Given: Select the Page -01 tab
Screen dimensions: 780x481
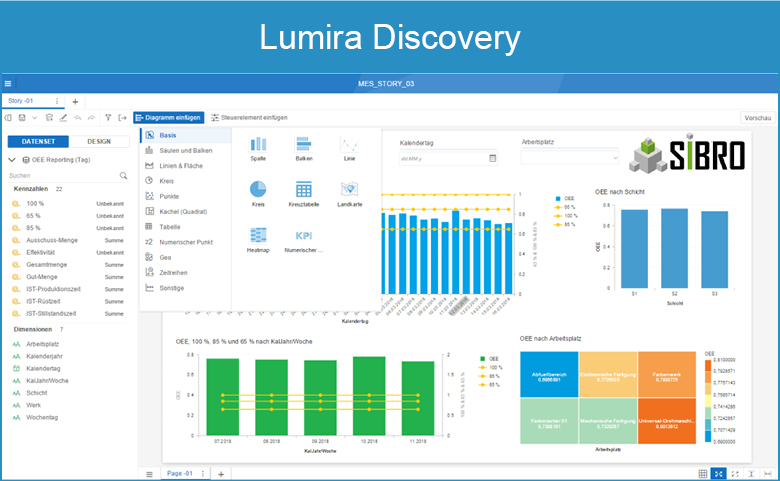Looking at the screenshot, I should click(180, 474).
